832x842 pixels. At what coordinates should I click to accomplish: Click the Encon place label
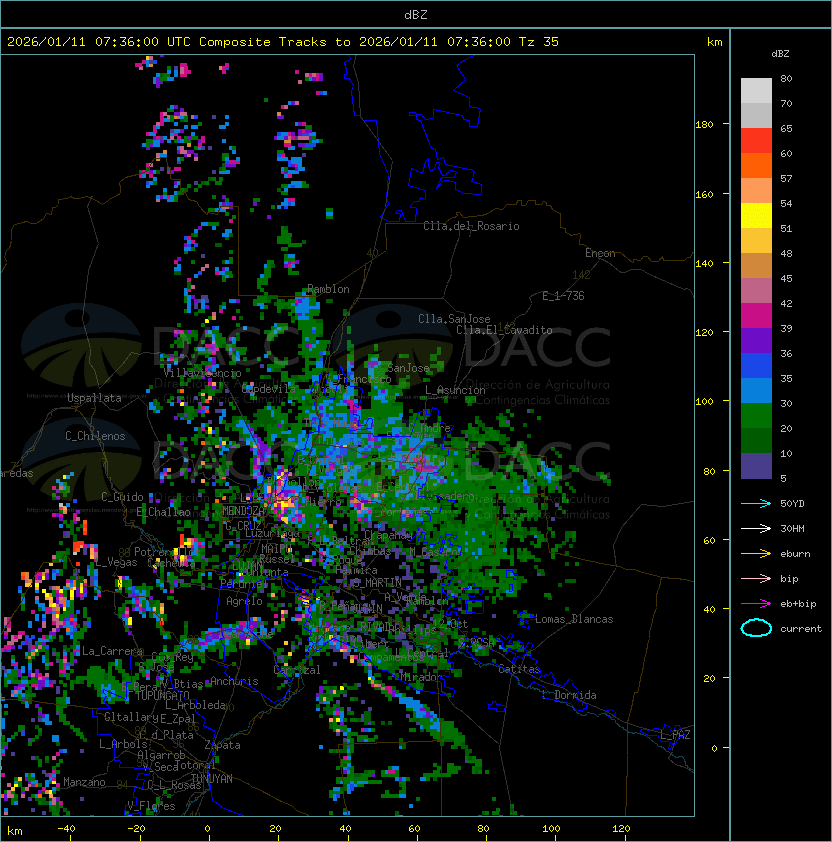600,253
